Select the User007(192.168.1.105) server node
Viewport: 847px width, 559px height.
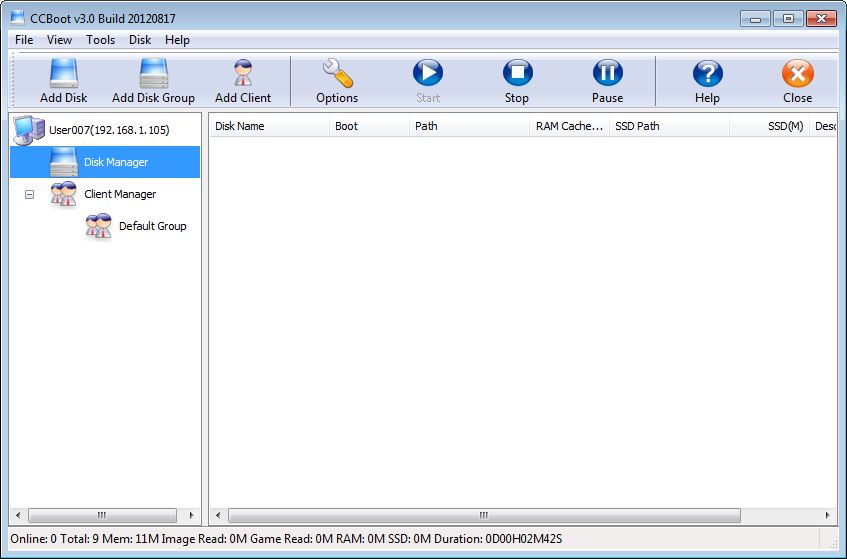109,130
